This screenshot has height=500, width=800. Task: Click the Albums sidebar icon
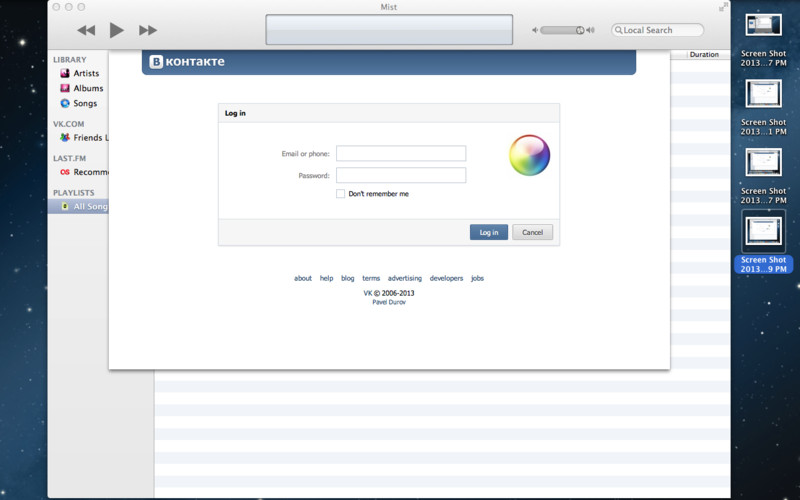pyautogui.click(x=65, y=88)
